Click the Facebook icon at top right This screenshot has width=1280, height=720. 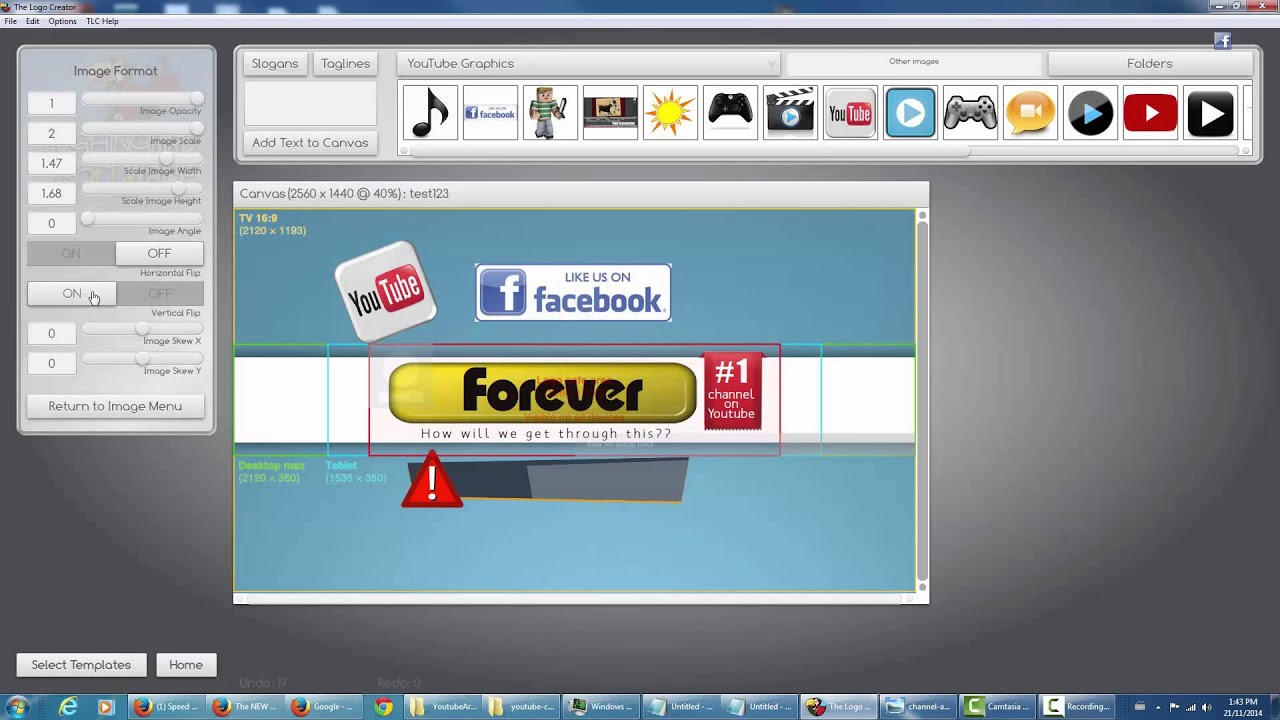pos(1222,41)
